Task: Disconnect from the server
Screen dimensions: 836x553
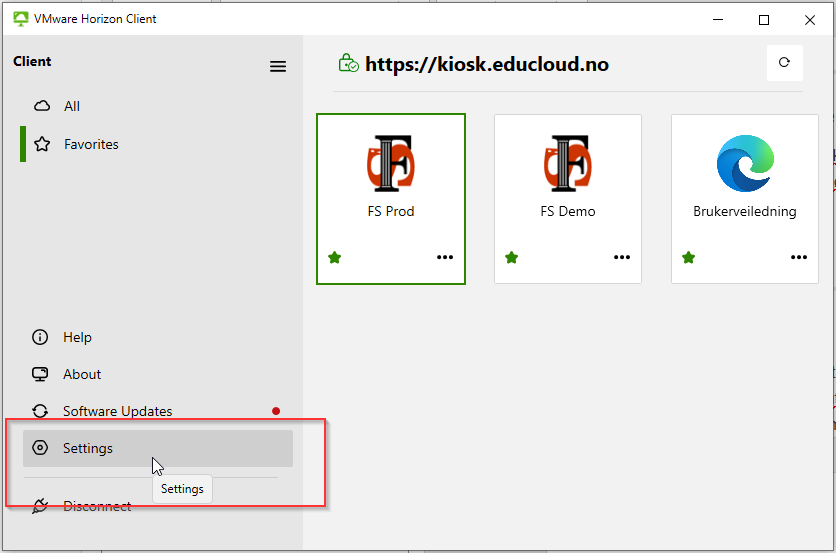Action: tap(96, 506)
